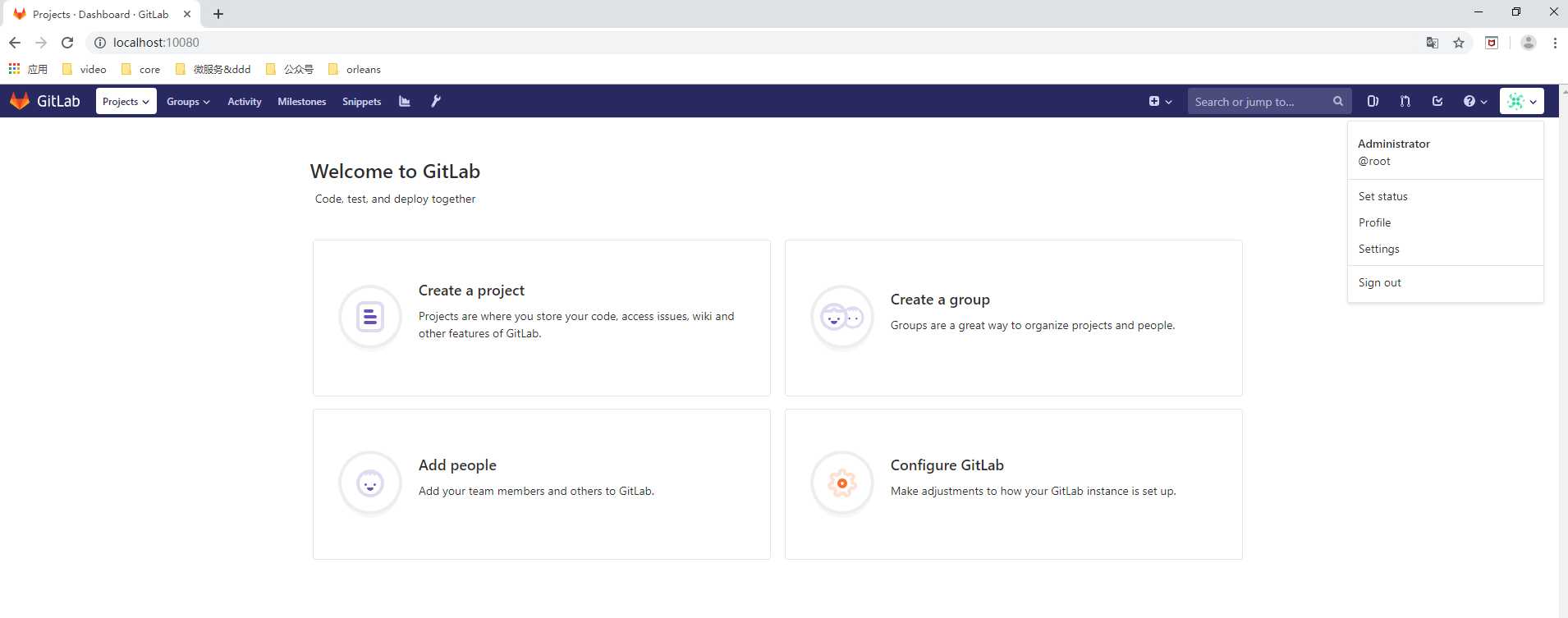Toggle the user avatar dropdown
The height and width of the screenshot is (618, 1568).
tap(1522, 101)
